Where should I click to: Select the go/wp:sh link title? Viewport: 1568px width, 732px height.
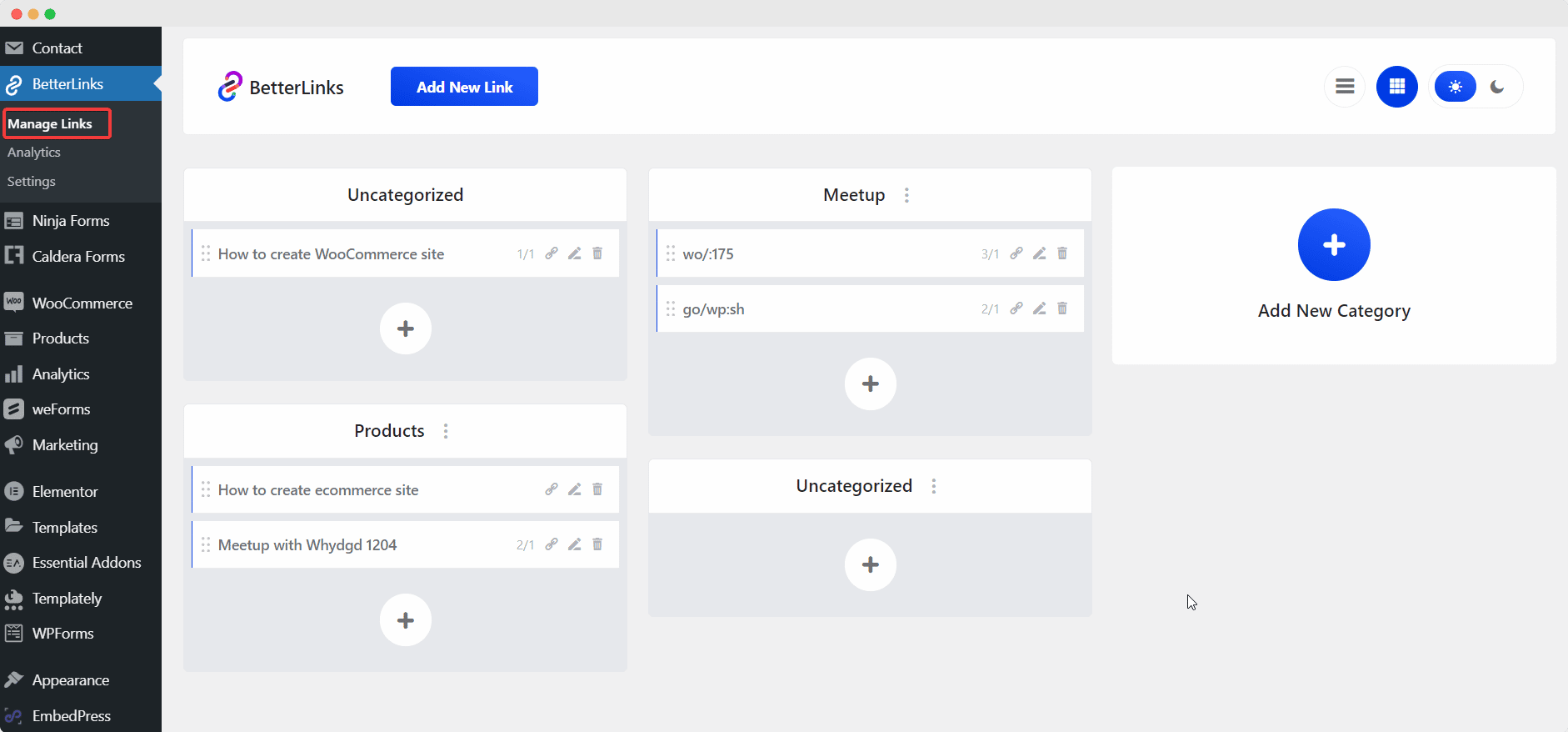[713, 309]
